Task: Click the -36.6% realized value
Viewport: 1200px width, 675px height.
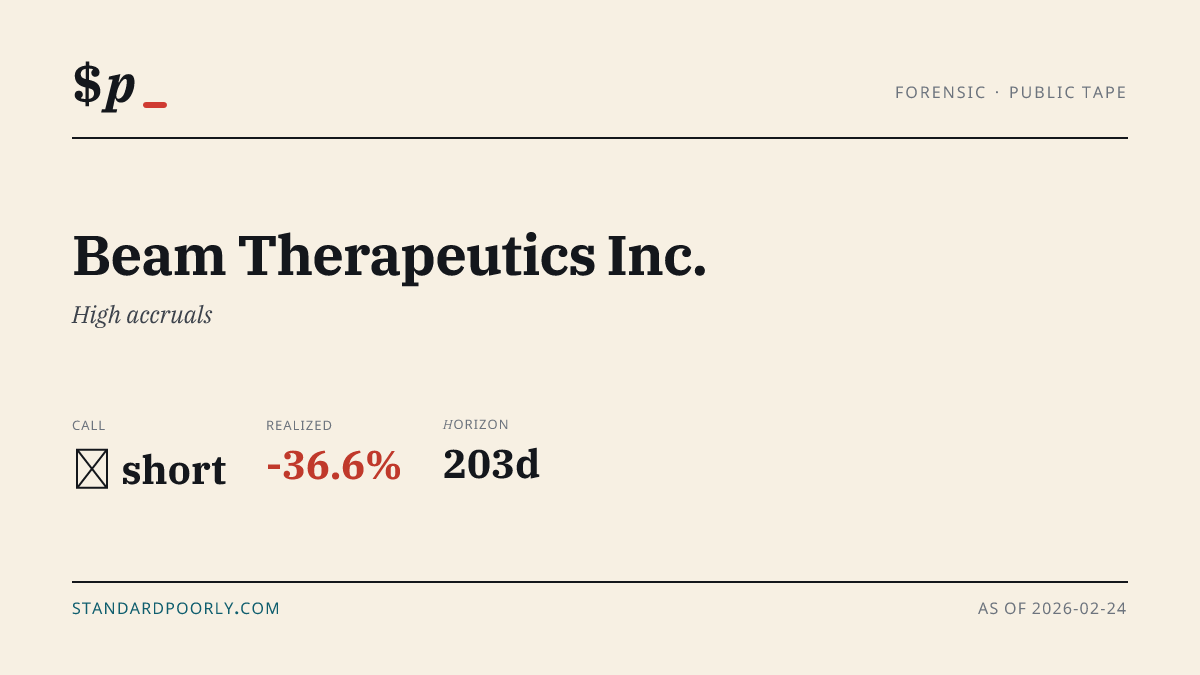Action: tap(334, 465)
